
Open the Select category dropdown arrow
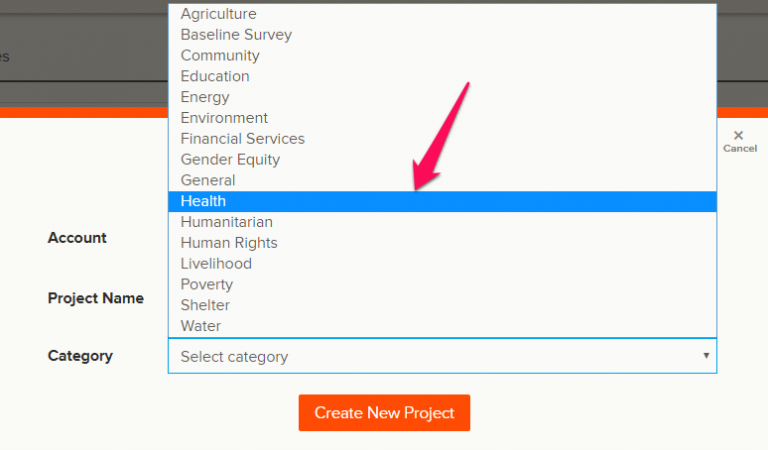(x=705, y=356)
